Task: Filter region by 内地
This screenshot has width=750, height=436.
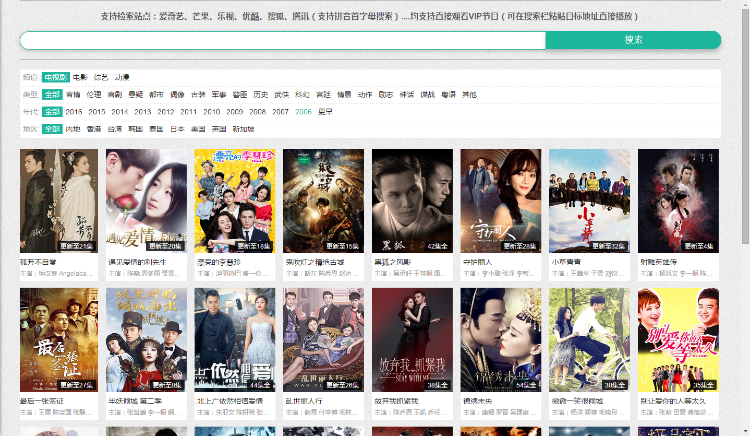Action: (73, 129)
